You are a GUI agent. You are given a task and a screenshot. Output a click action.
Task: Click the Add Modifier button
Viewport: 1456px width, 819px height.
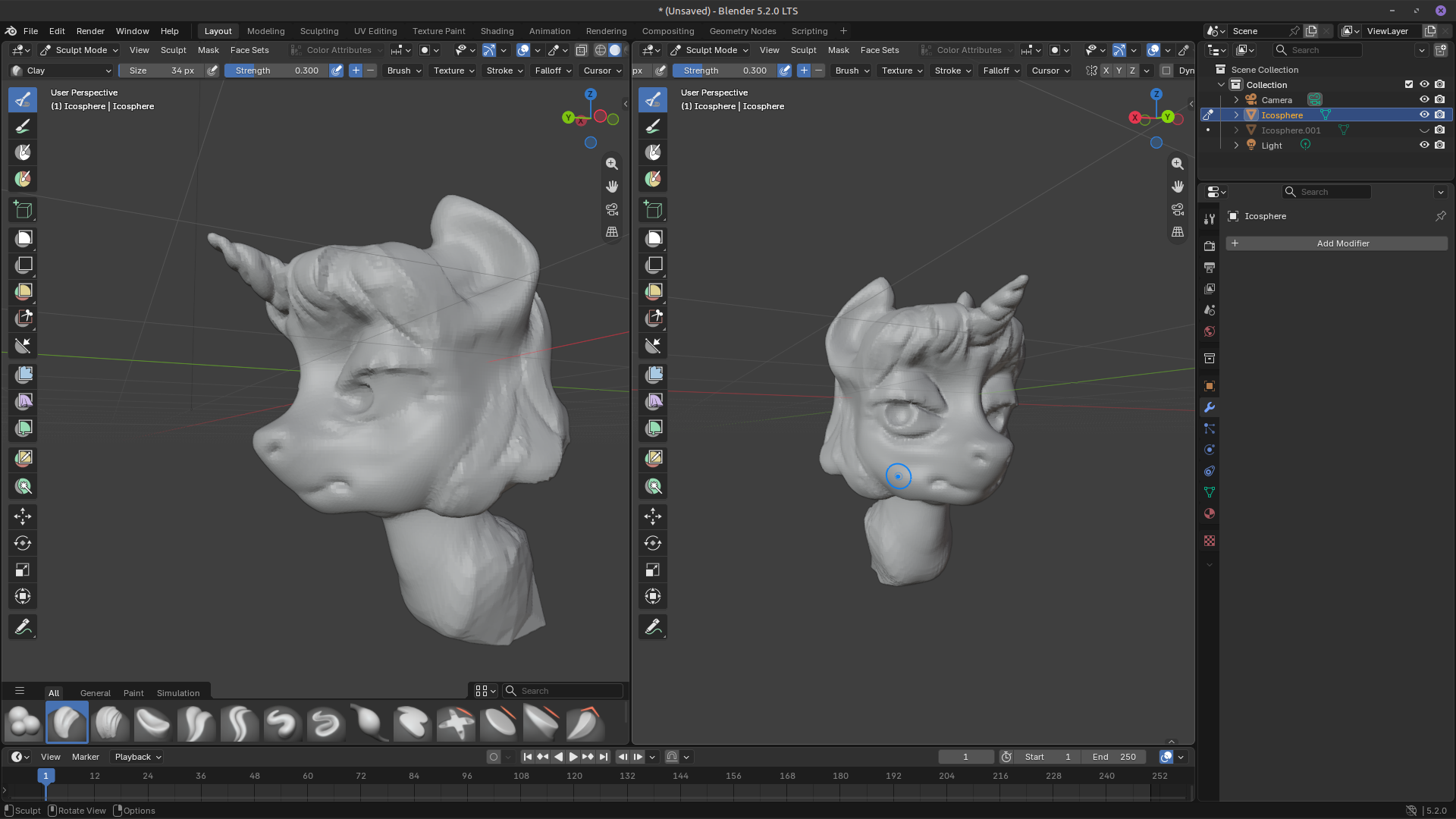point(1336,243)
